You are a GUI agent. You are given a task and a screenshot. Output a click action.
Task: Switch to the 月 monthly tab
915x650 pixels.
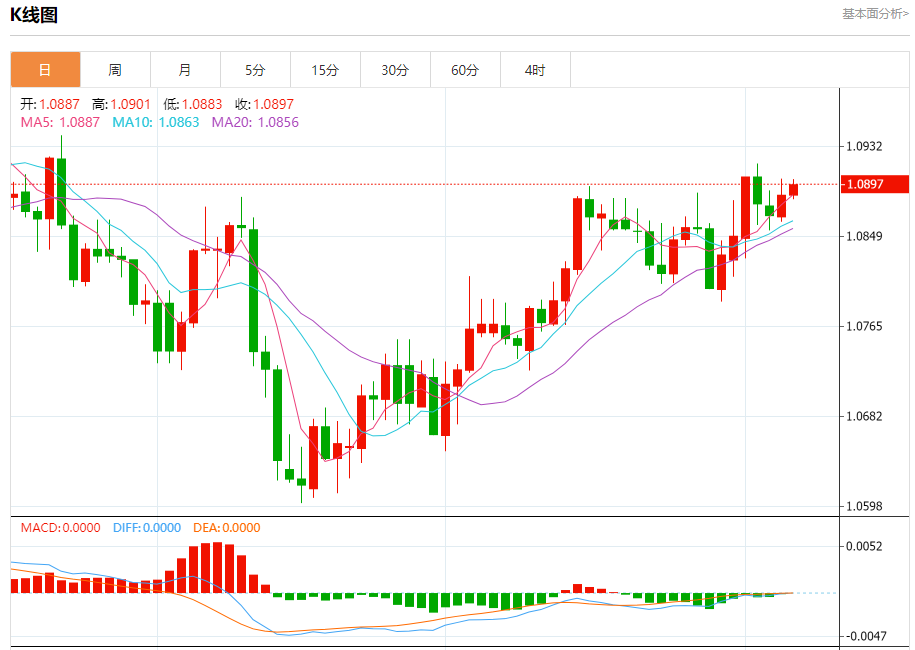(x=185, y=70)
